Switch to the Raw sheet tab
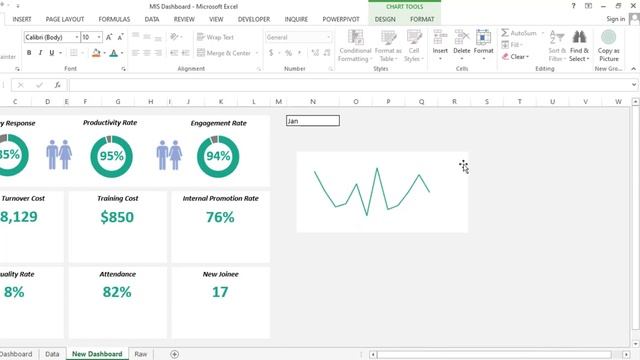The height and width of the screenshot is (360, 640). [x=140, y=354]
